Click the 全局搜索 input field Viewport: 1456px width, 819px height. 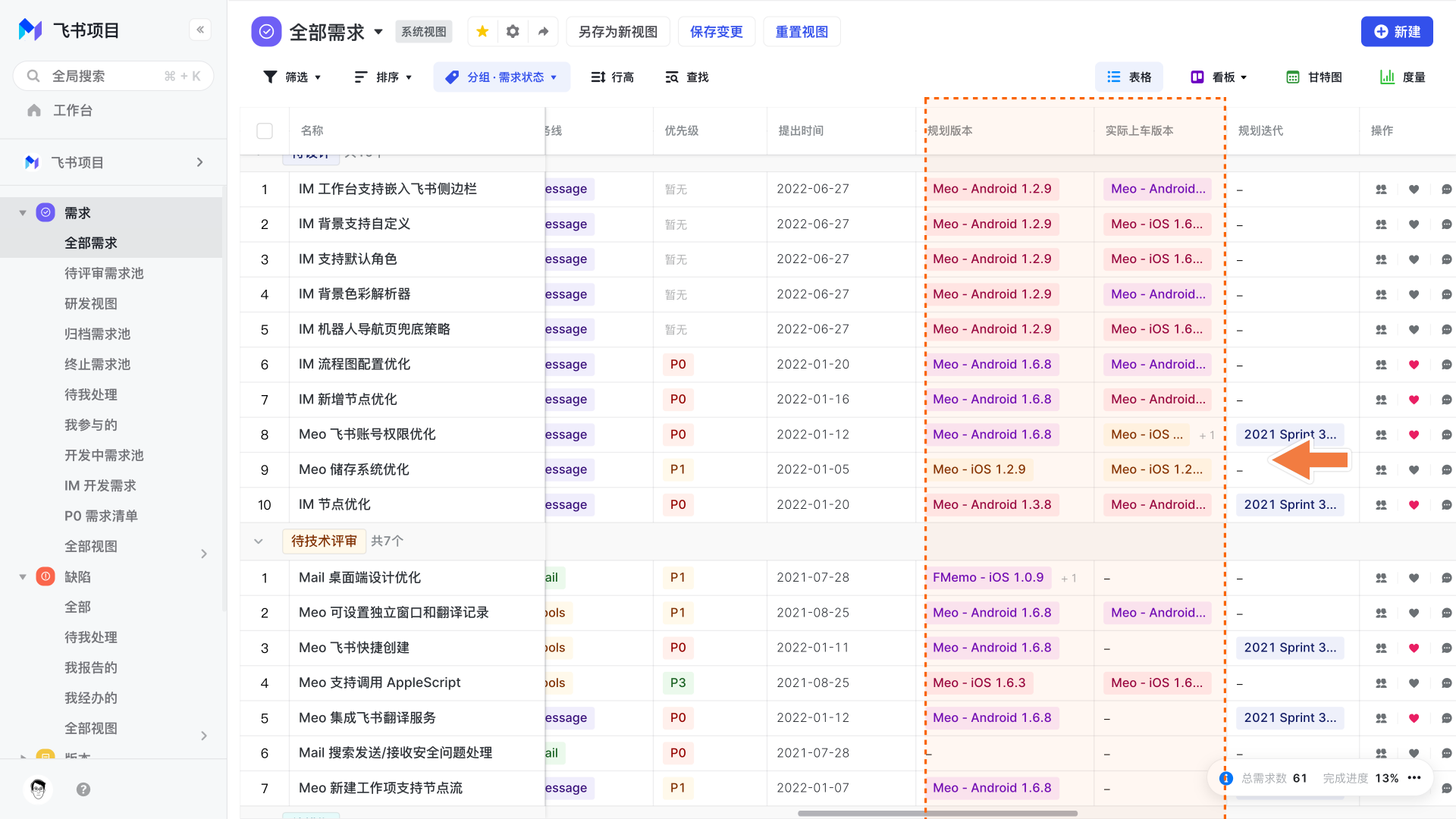pyautogui.click(x=114, y=76)
